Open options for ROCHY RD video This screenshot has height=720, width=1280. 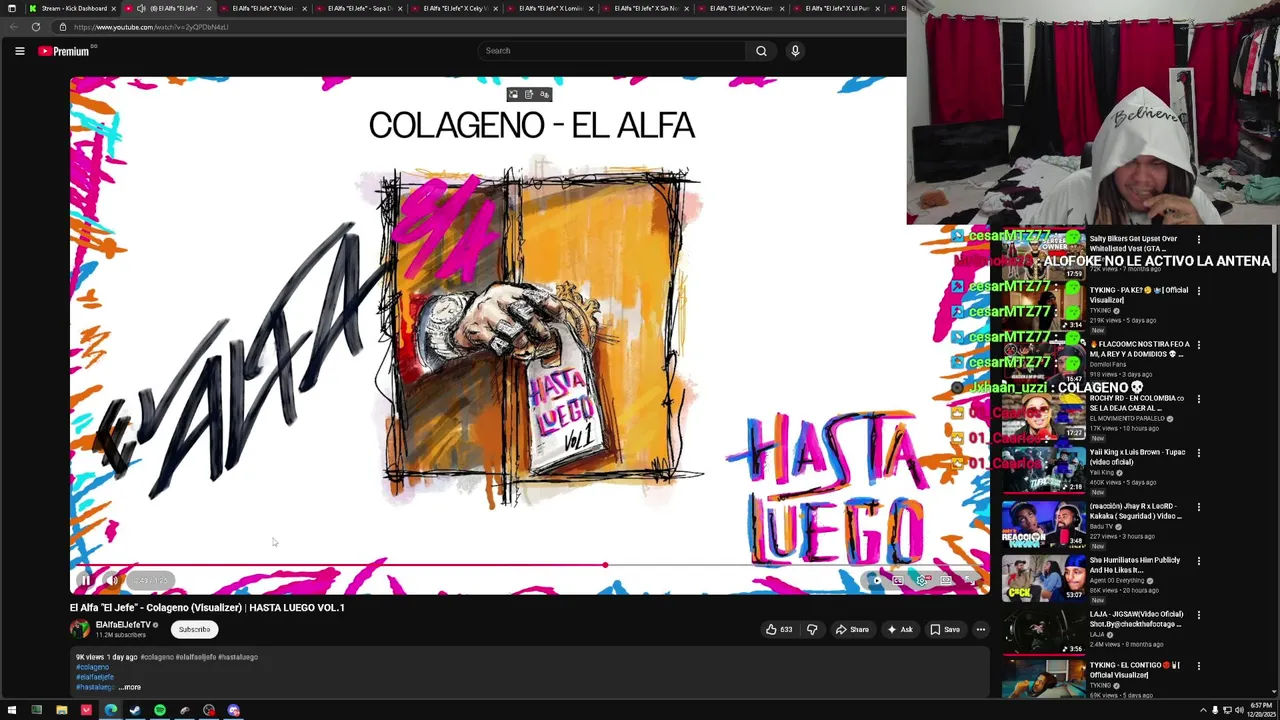[x=1198, y=399]
